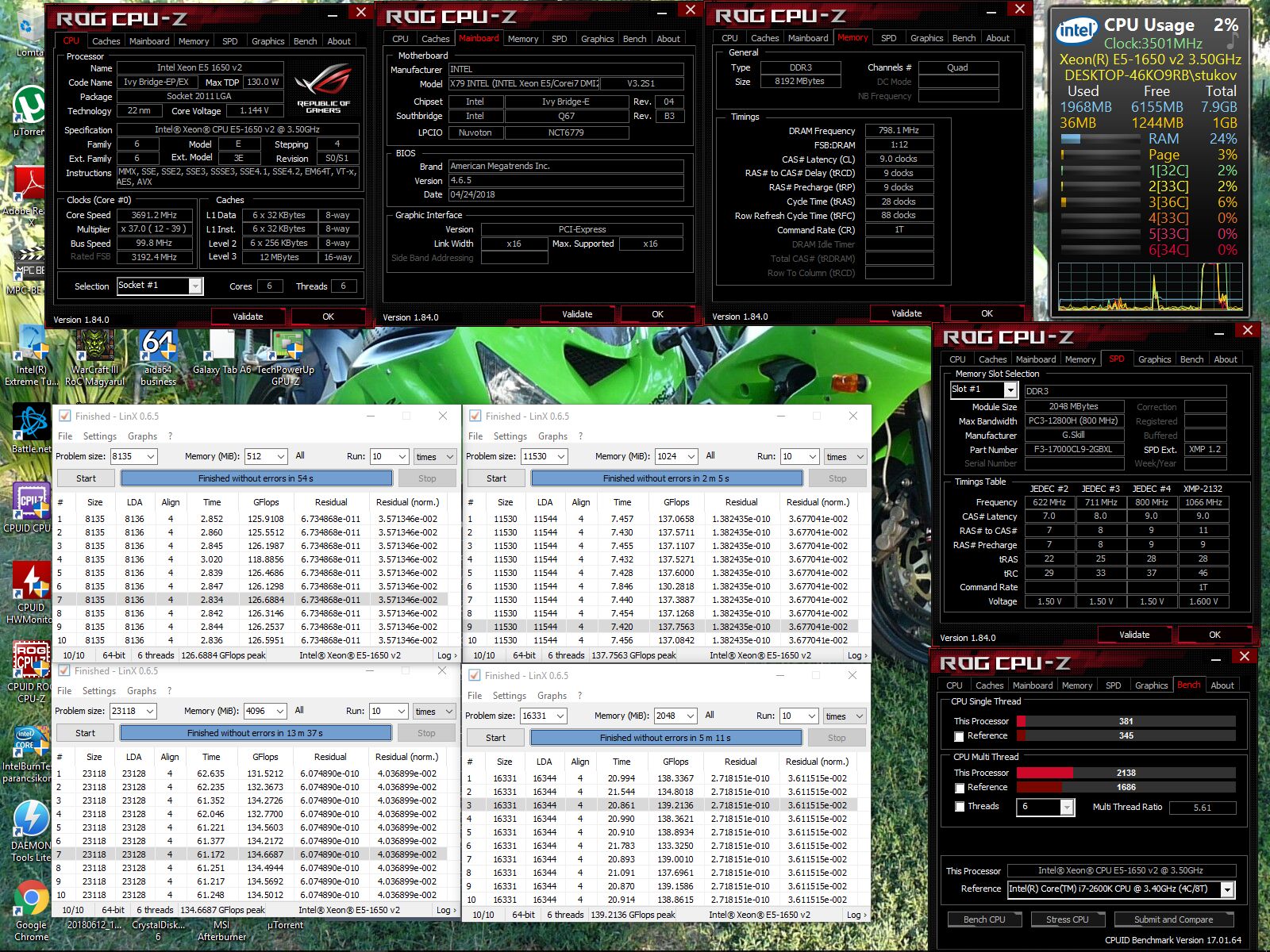Click 'Finished without errors in 54 s' bar

(x=256, y=478)
